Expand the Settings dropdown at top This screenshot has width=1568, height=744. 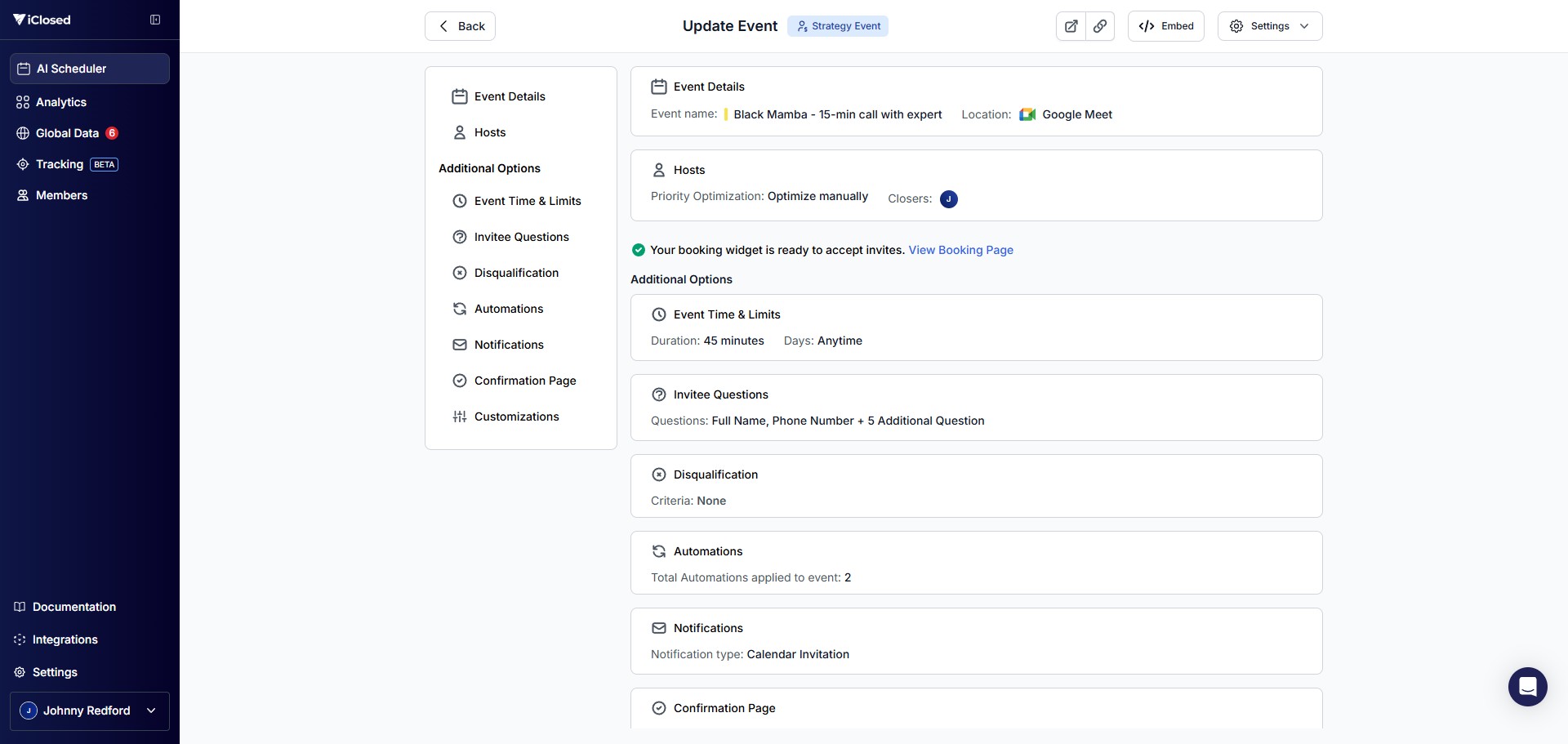[1269, 26]
